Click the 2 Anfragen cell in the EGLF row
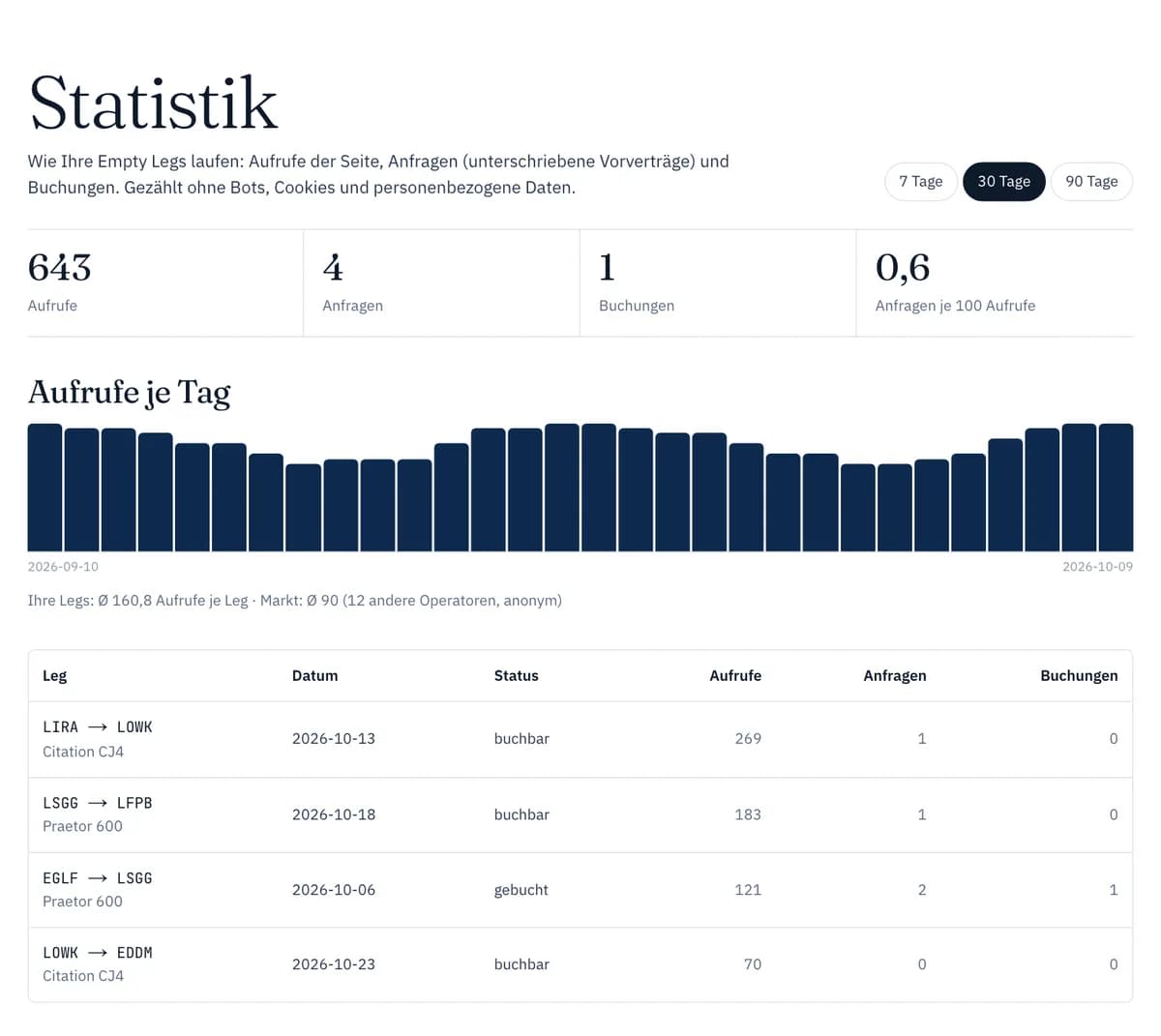The width and height of the screenshot is (1161, 1036). point(922,890)
